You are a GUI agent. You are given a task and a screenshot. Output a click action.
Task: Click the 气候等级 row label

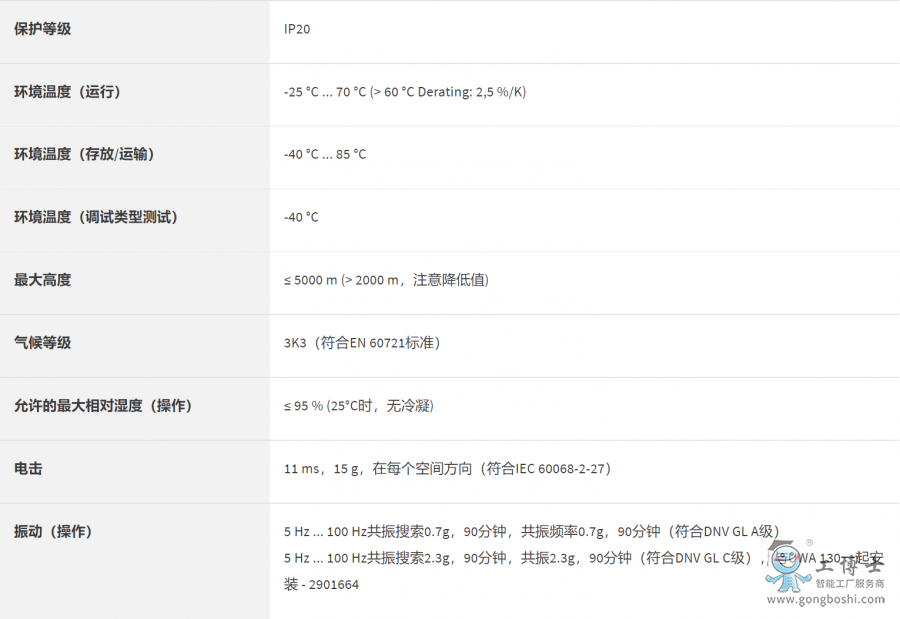[x=42, y=343]
